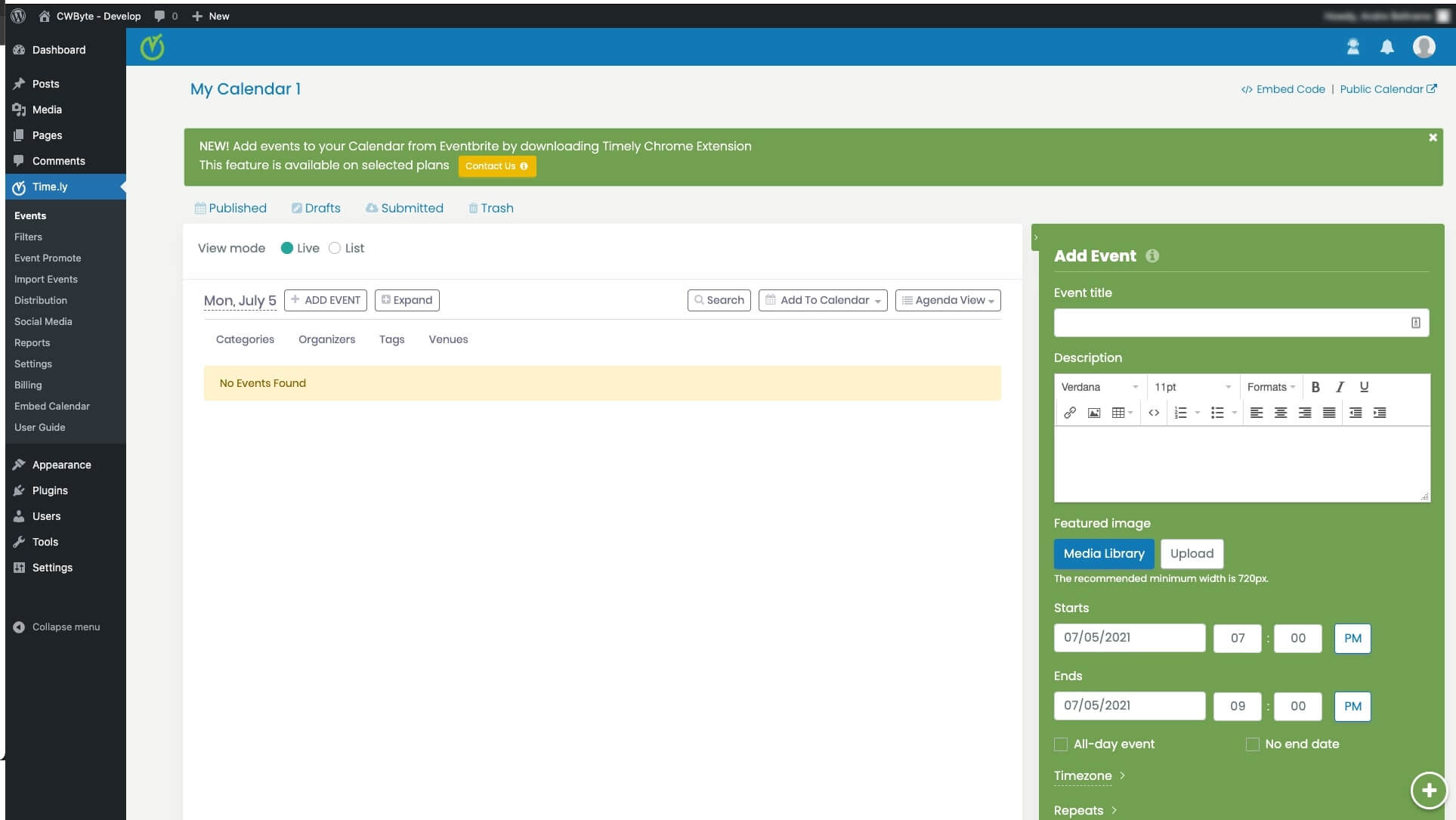Switch to the Drafts tab
This screenshot has width=1456, height=820.
315,208
